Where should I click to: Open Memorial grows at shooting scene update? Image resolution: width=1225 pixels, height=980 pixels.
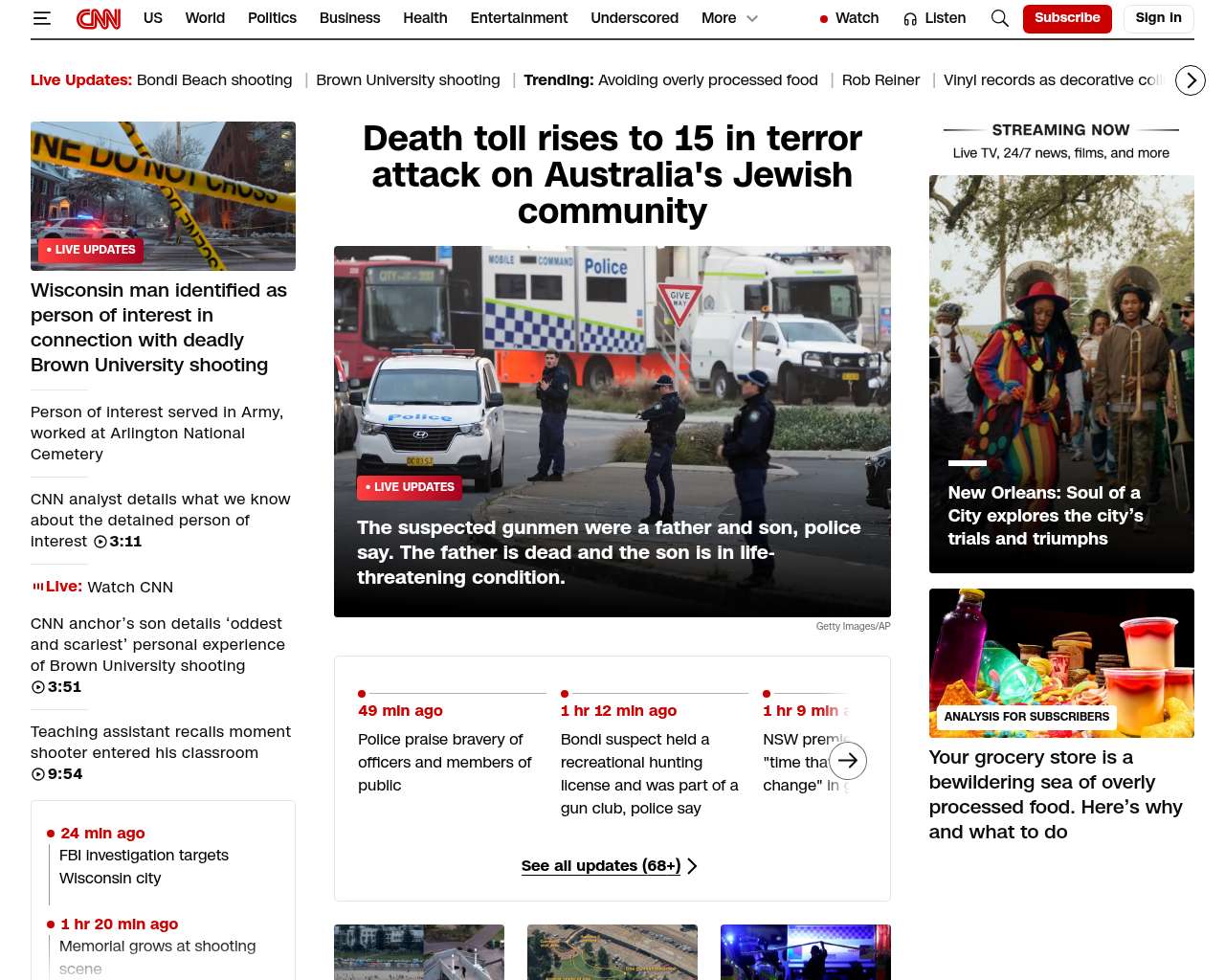click(158, 957)
